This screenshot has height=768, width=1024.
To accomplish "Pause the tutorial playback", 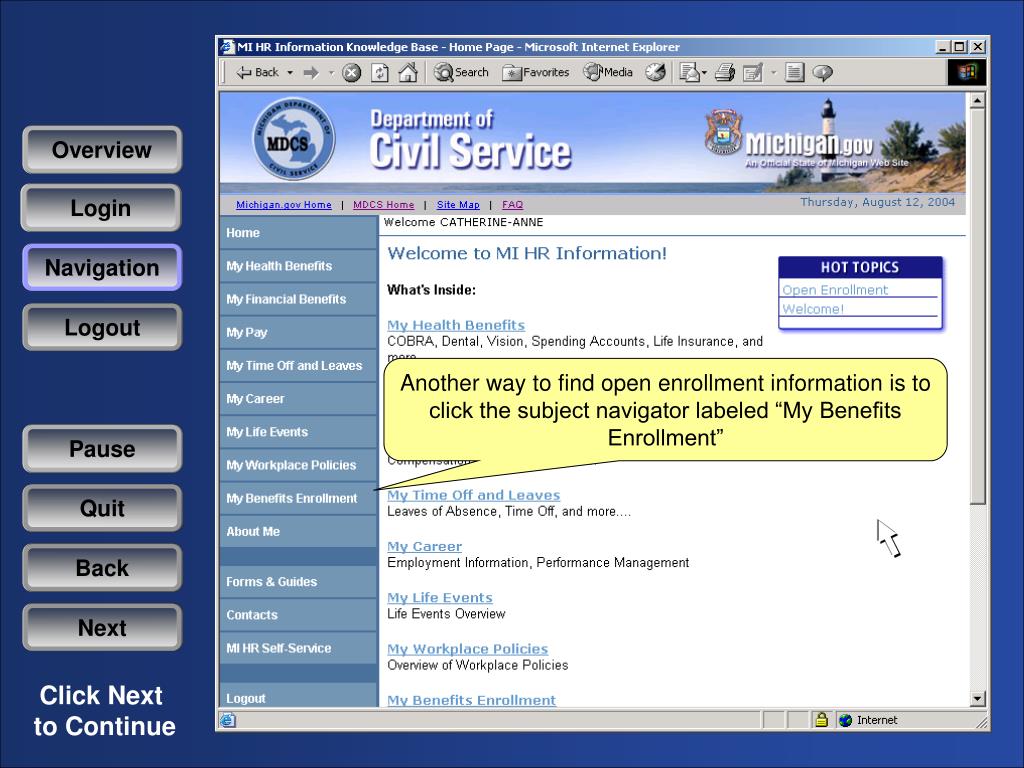I will (x=102, y=449).
